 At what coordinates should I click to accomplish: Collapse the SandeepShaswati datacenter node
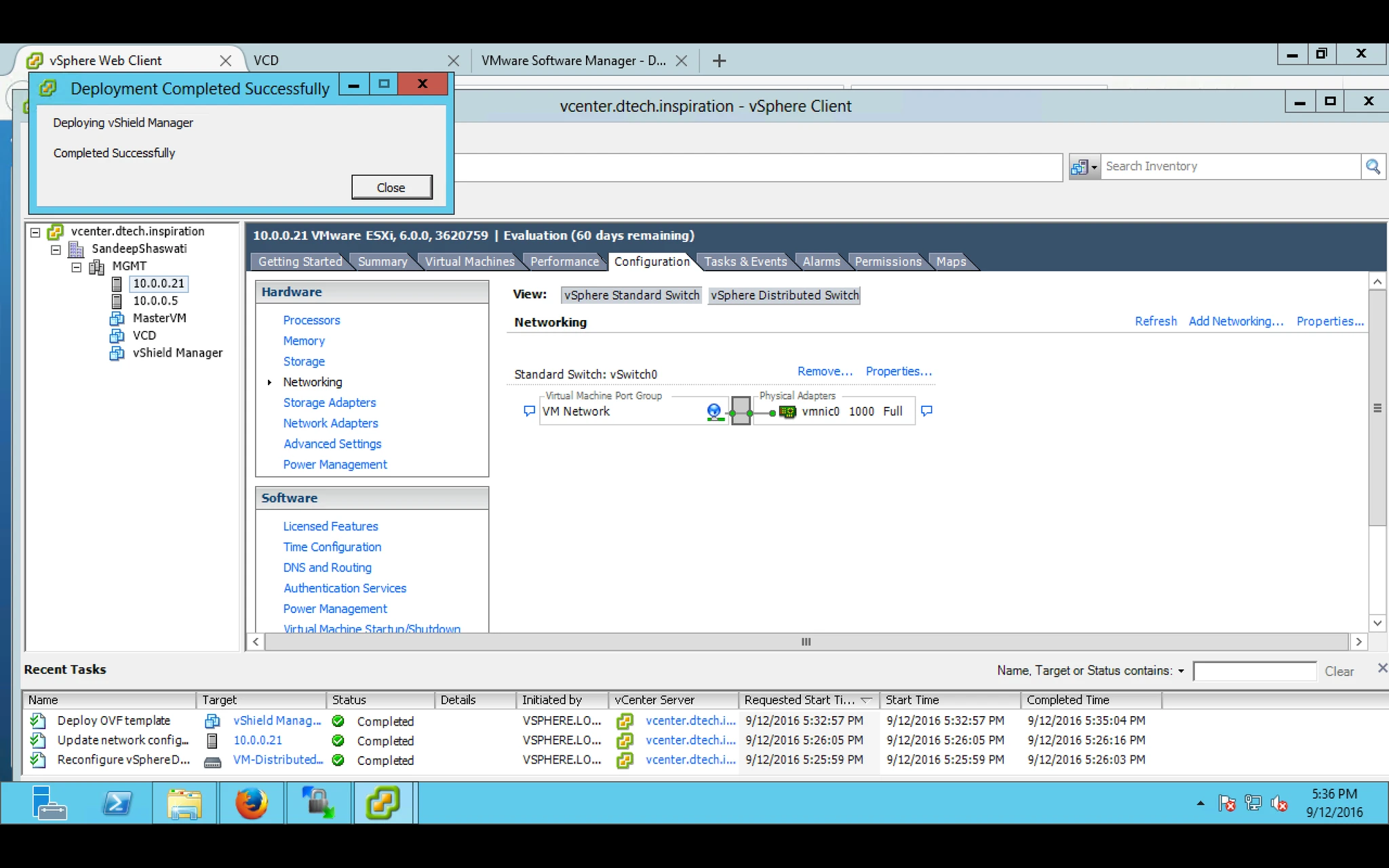(56, 250)
